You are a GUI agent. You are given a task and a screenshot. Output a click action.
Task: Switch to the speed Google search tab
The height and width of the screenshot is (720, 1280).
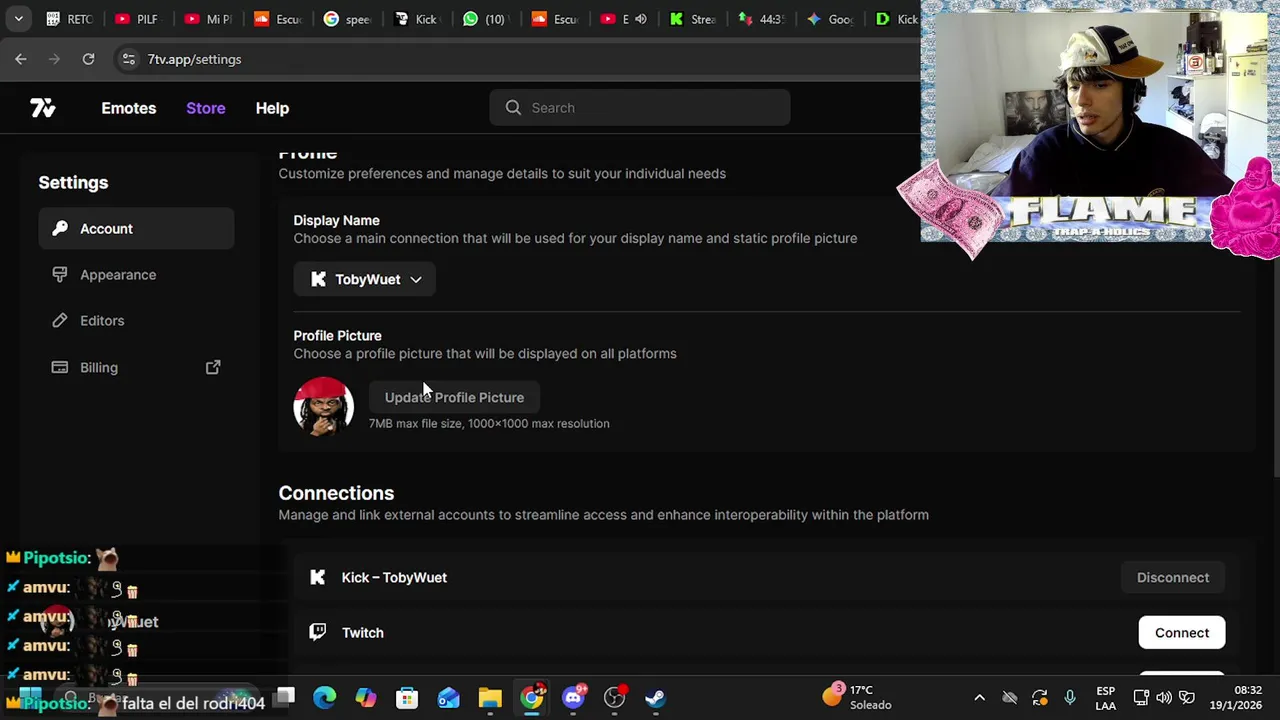(346, 19)
